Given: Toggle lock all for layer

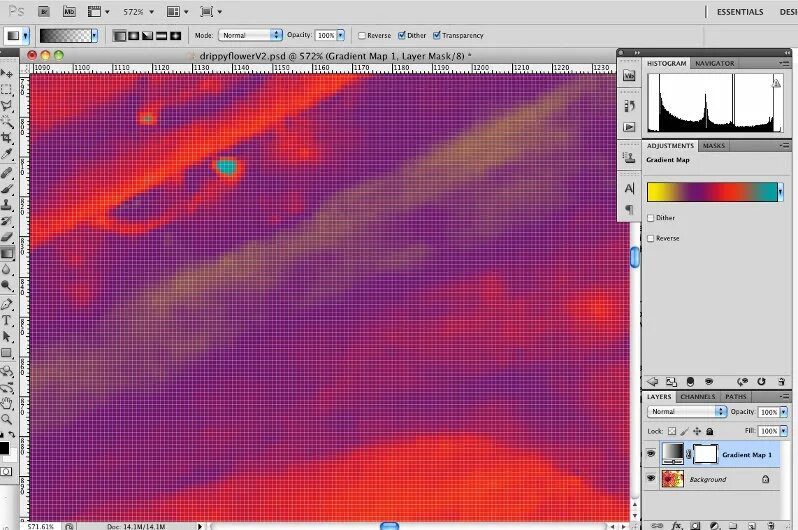Looking at the screenshot, I should 709,431.
